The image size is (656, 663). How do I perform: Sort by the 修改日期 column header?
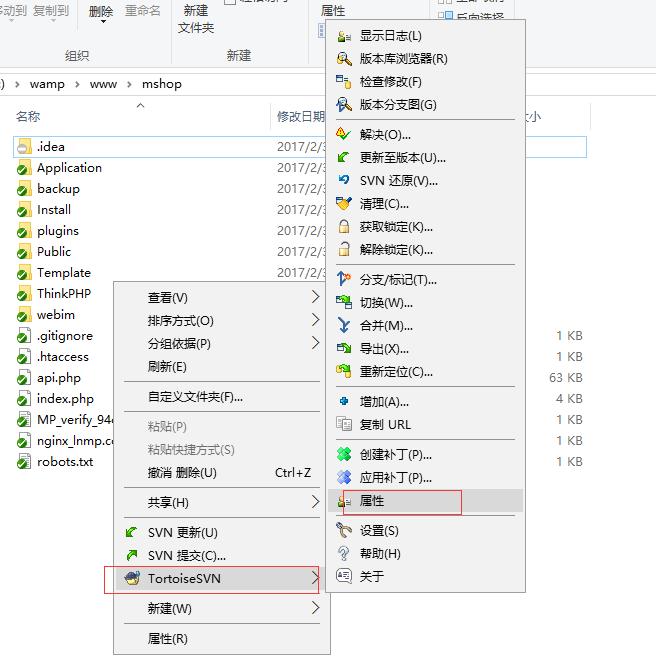tap(300, 116)
